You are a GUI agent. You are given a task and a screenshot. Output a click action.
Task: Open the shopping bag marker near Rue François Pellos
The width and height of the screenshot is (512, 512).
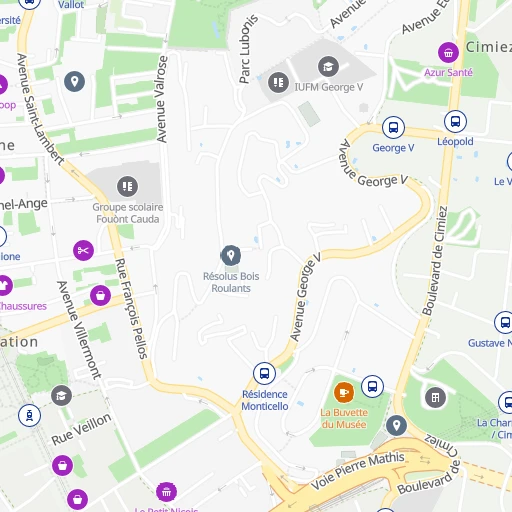(100, 295)
